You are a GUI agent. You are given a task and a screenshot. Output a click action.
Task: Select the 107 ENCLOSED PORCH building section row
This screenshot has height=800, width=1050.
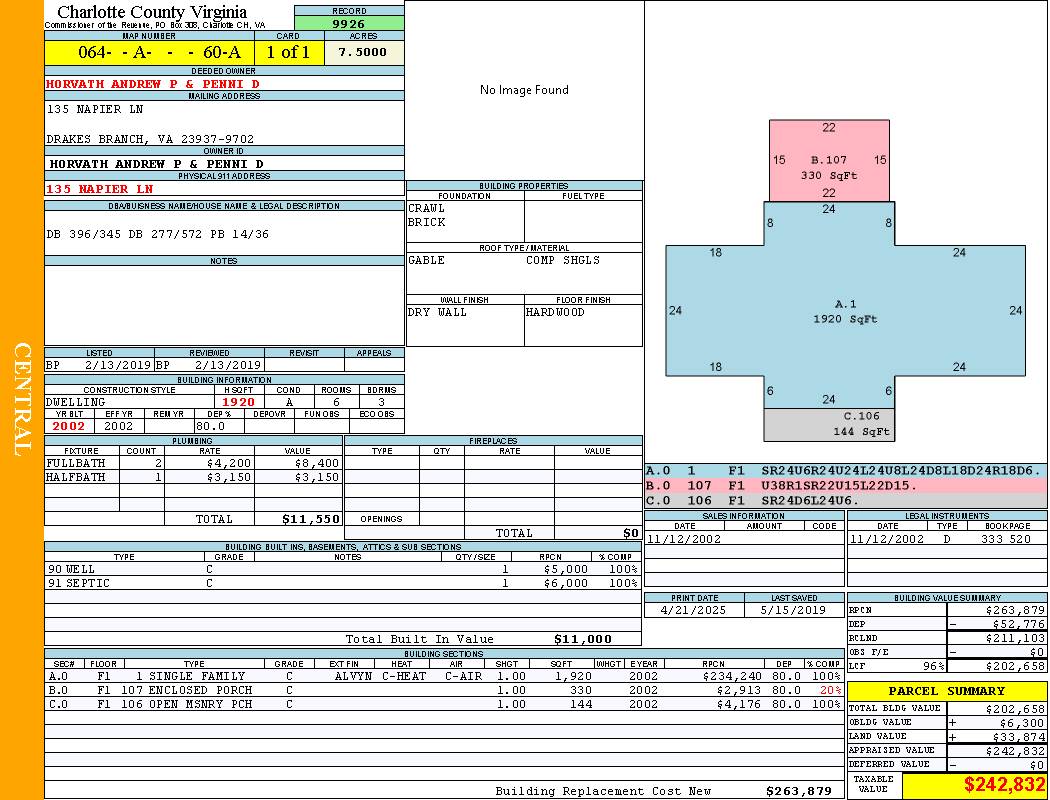[x=444, y=690]
